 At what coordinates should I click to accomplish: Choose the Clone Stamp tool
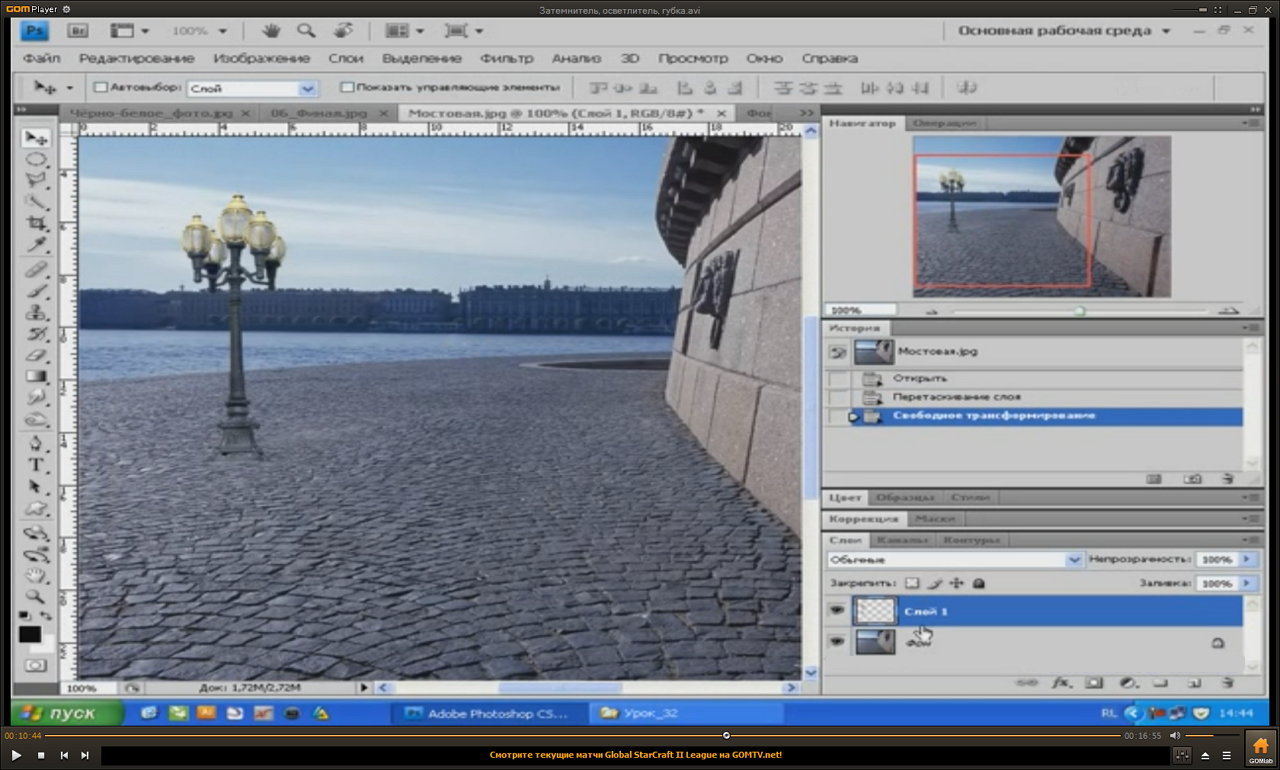pyautogui.click(x=36, y=312)
